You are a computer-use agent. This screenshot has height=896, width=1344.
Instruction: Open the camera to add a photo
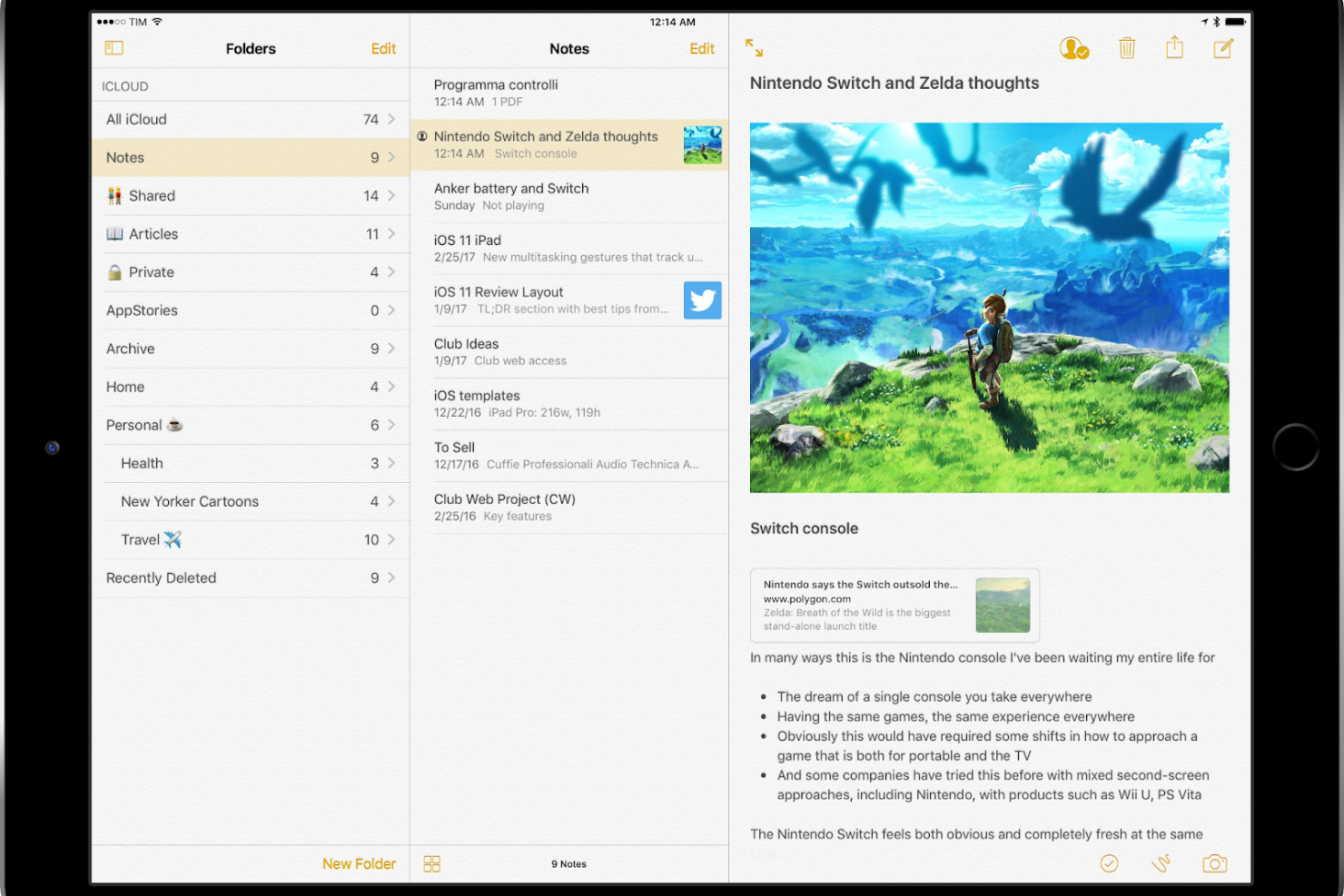click(1214, 863)
